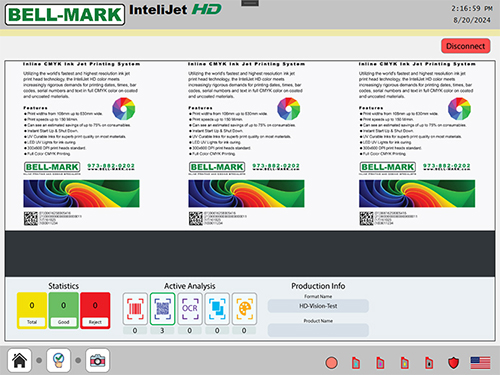Click the red record status circle

coord(331,363)
